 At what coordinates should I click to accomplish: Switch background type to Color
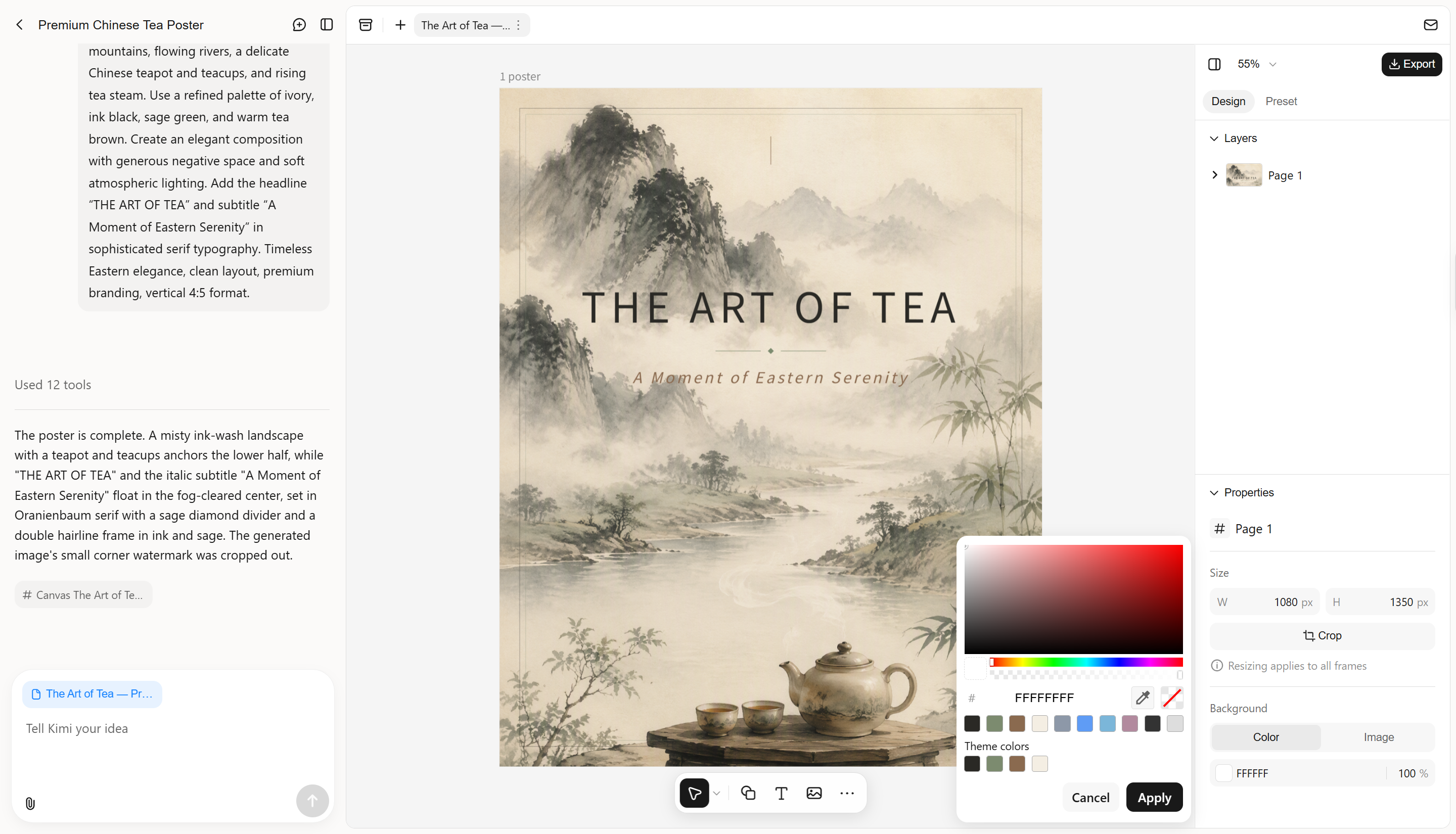[1265, 736]
